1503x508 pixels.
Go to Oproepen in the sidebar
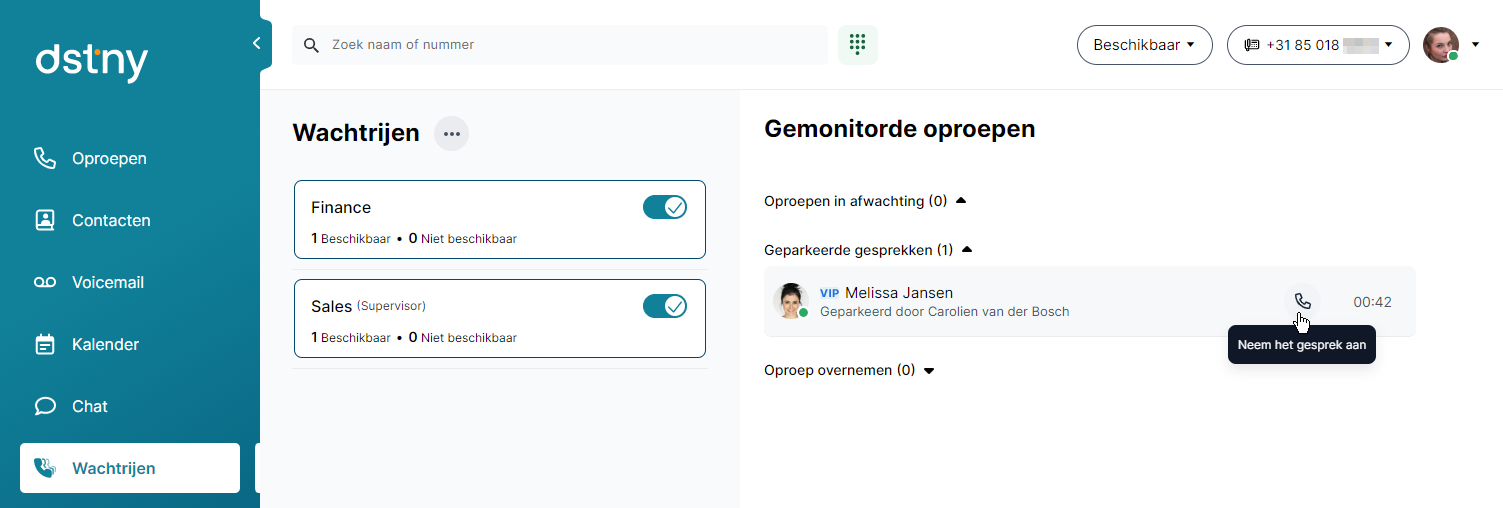click(109, 158)
